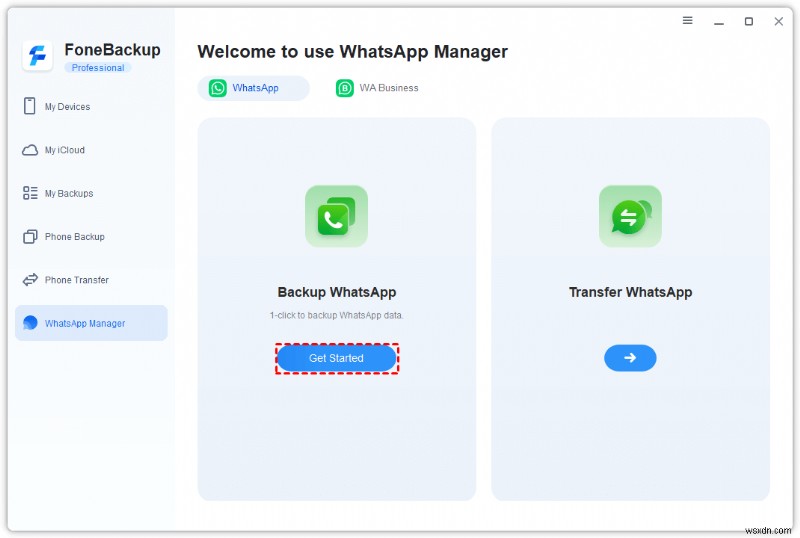Minimize the FoneBackup window
The image size is (800, 538).
click(x=719, y=22)
